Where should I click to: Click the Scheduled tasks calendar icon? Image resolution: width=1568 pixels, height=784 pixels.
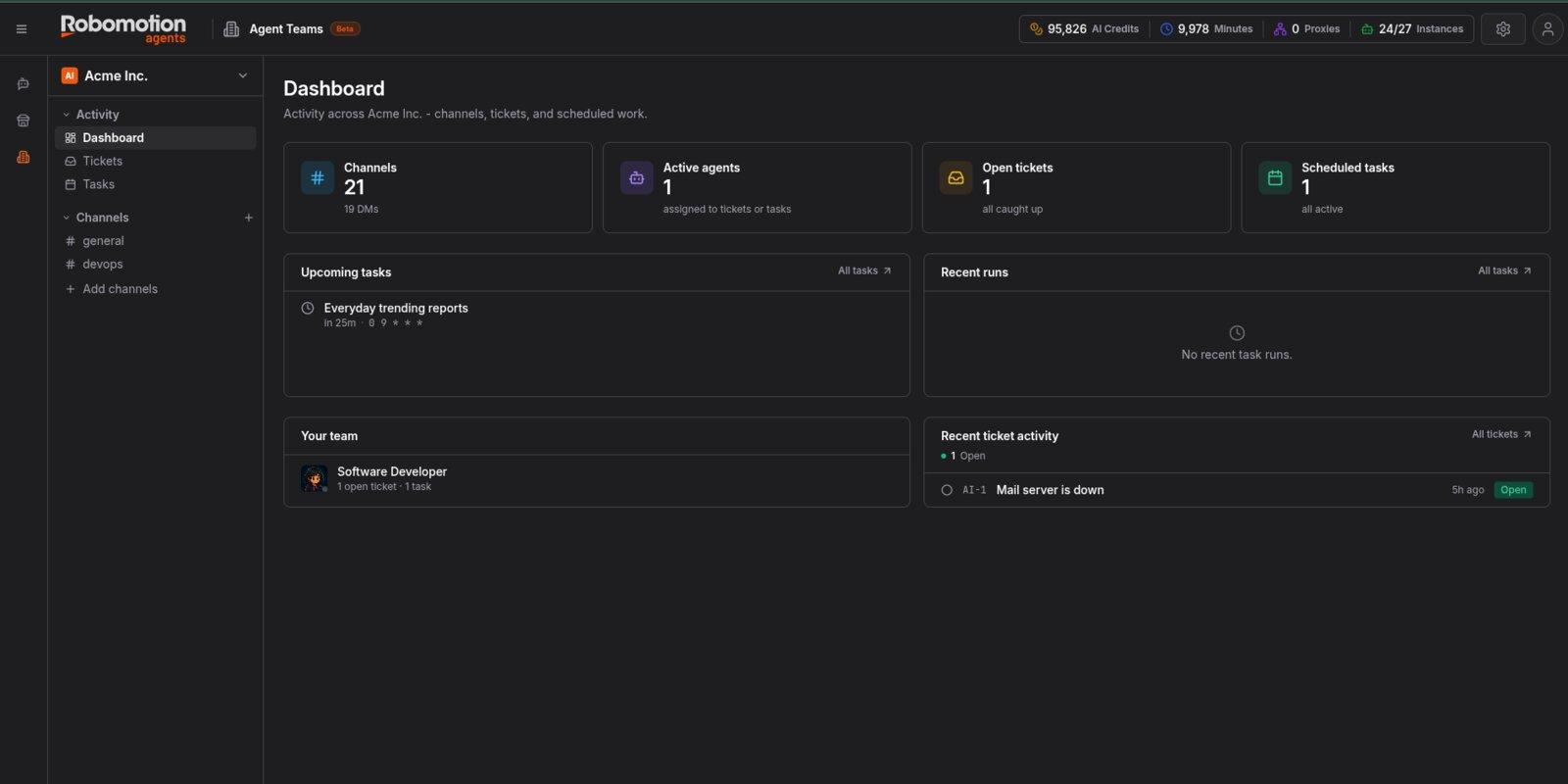pos(1275,177)
